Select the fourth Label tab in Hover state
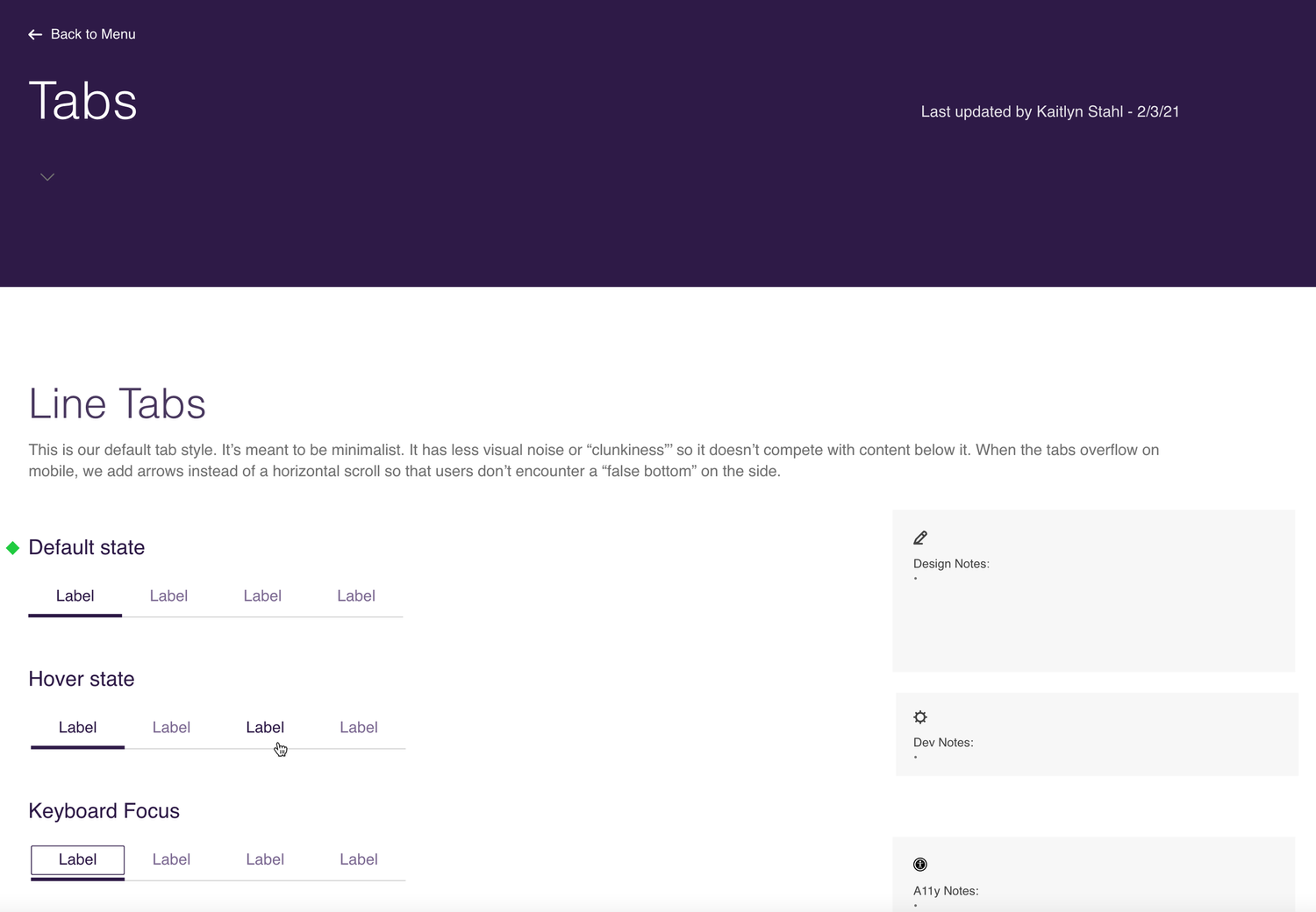 pos(359,728)
